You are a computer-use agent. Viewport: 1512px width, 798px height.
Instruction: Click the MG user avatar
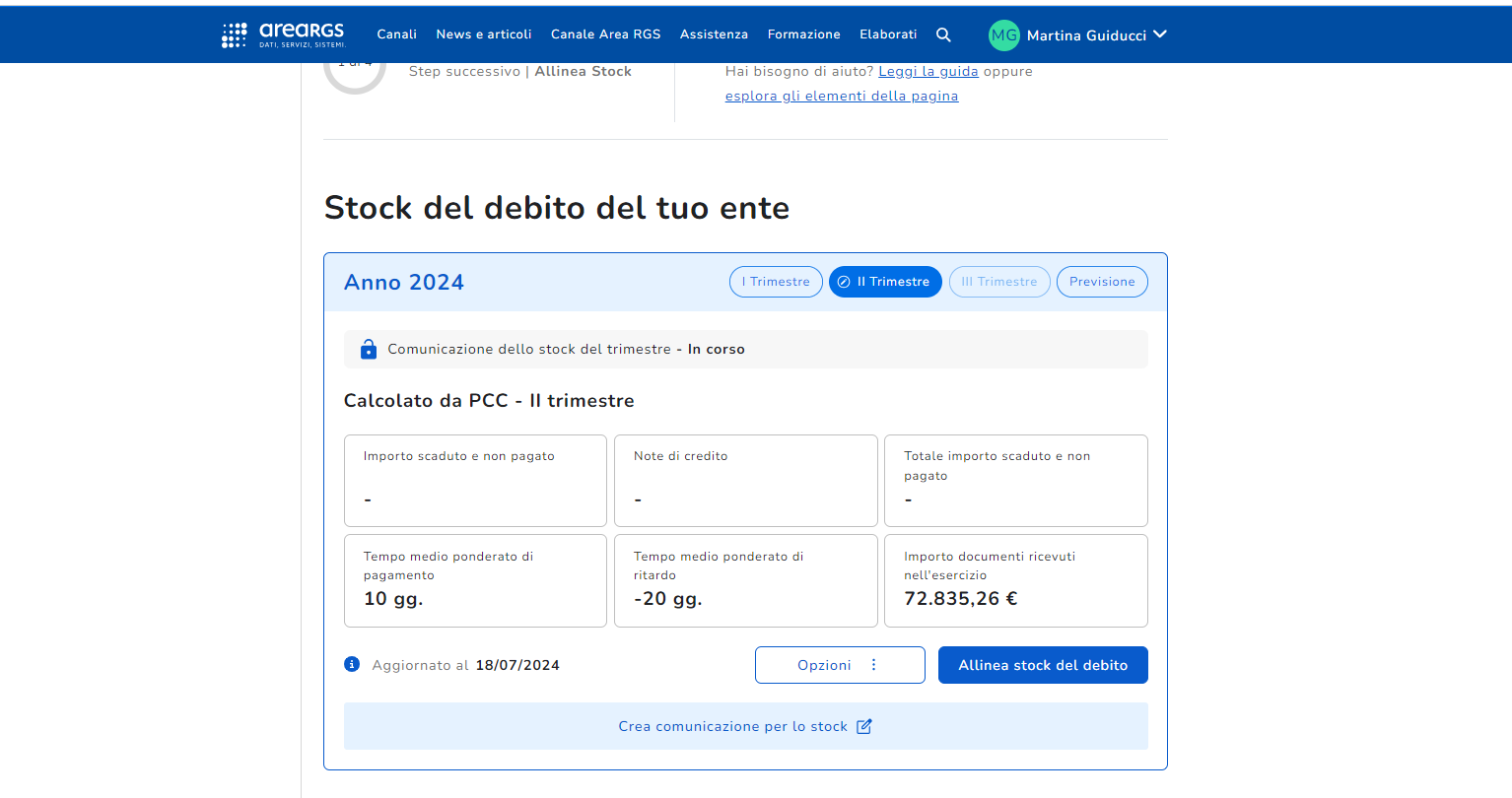pos(1003,35)
